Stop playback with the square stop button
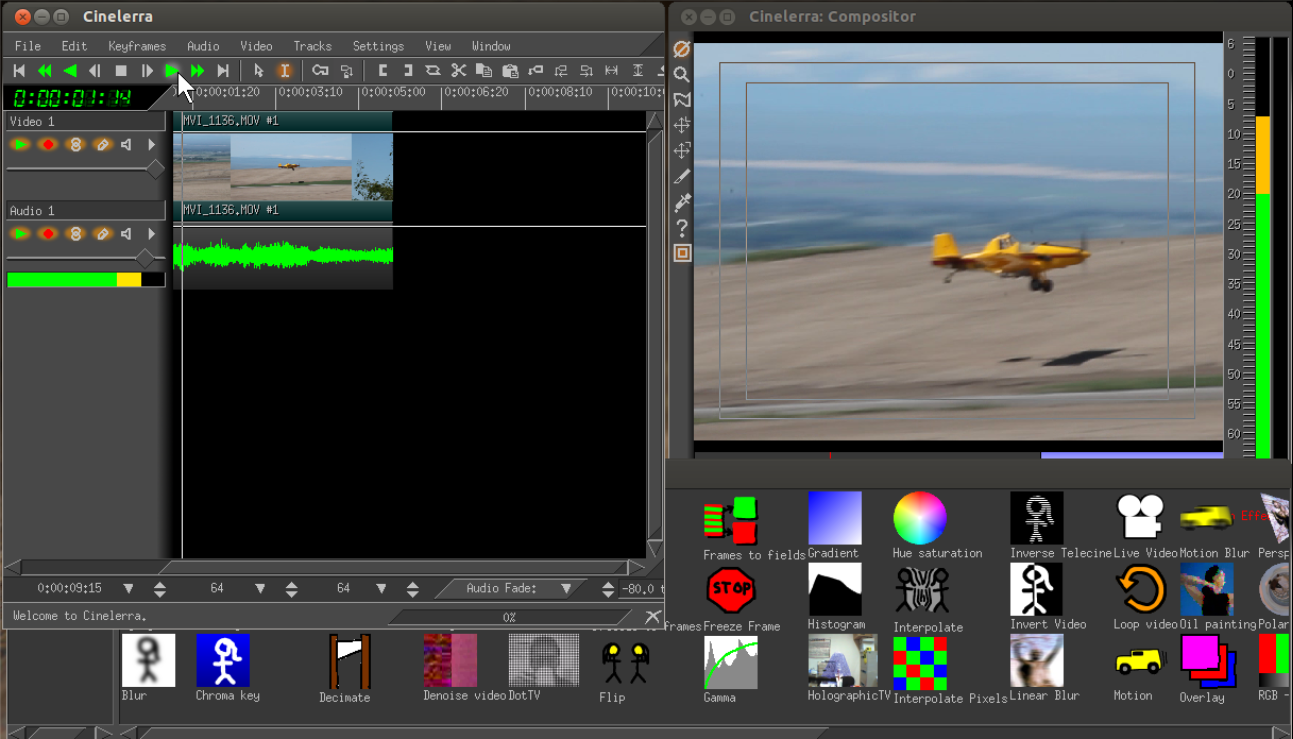The image size is (1293, 739). point(121,71)
